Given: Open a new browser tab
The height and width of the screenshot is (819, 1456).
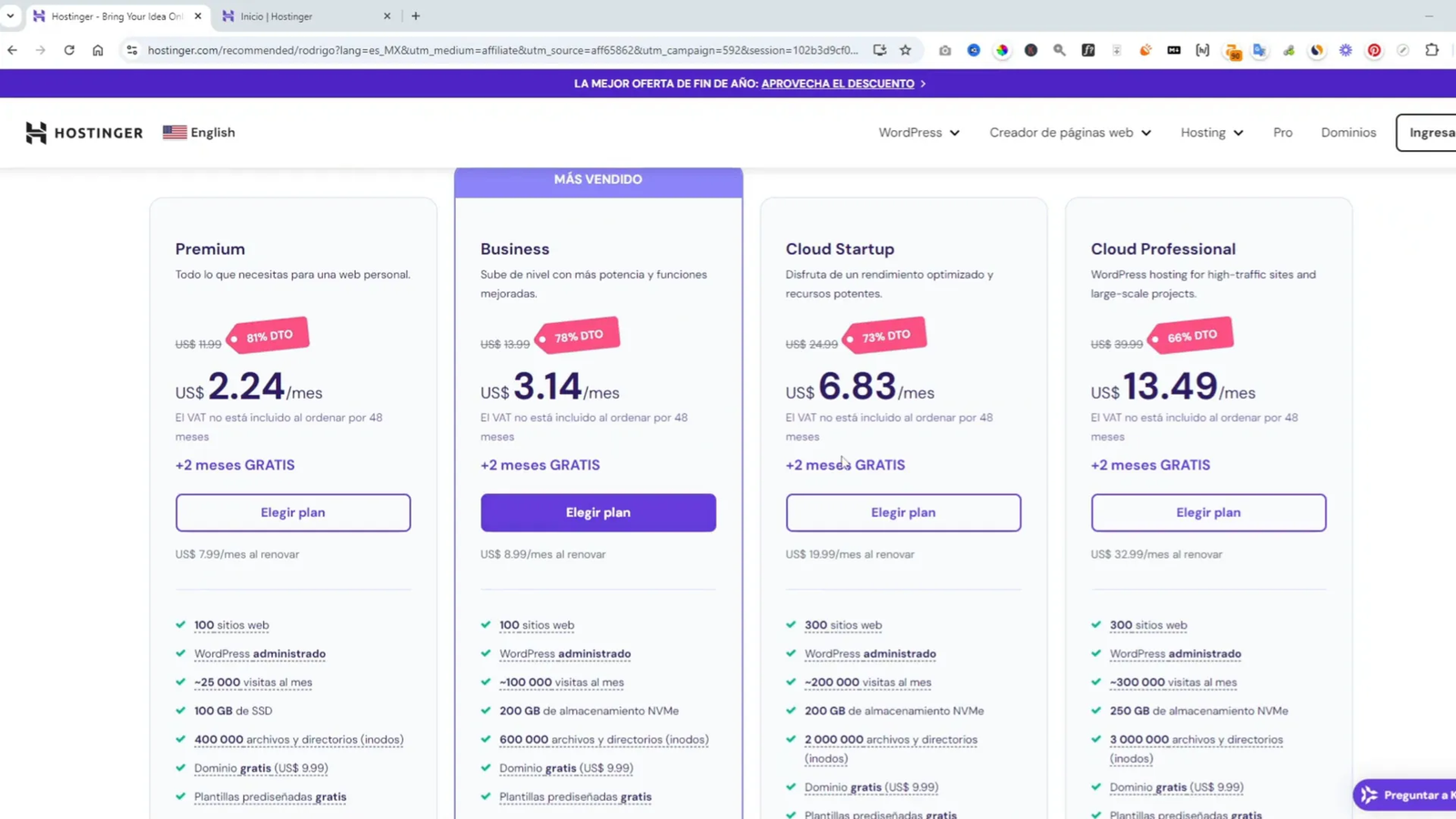Looking at the screenshot, I should (x=415, y=15).
